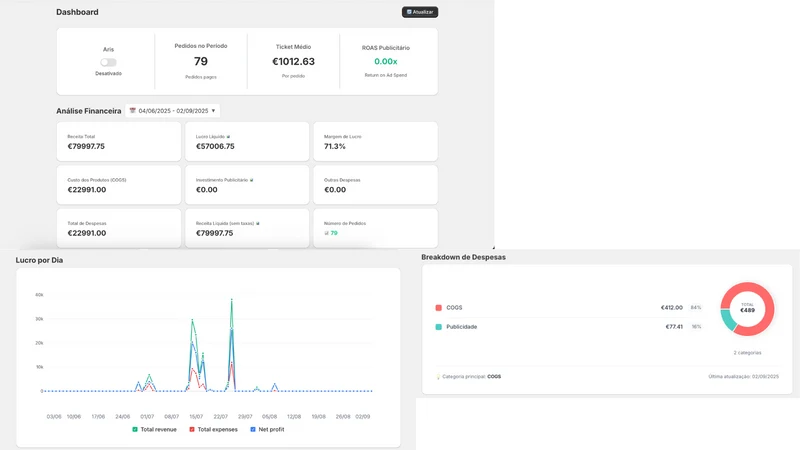This screenshot has width=800, height=450.
Task: Click the Return on Ad Spend caption
Action: [386, 75]
